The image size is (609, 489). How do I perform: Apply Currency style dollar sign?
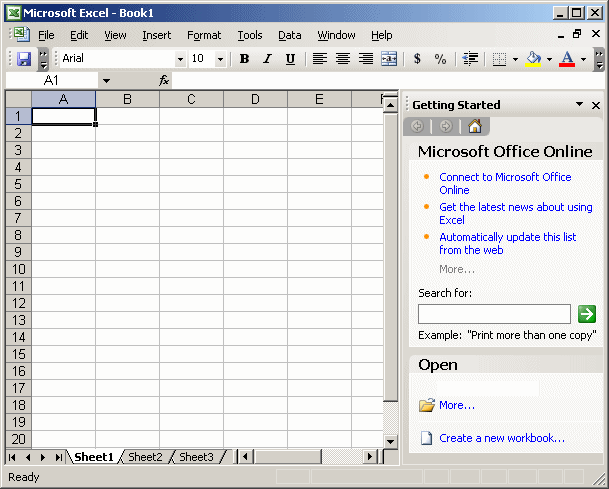417,59
